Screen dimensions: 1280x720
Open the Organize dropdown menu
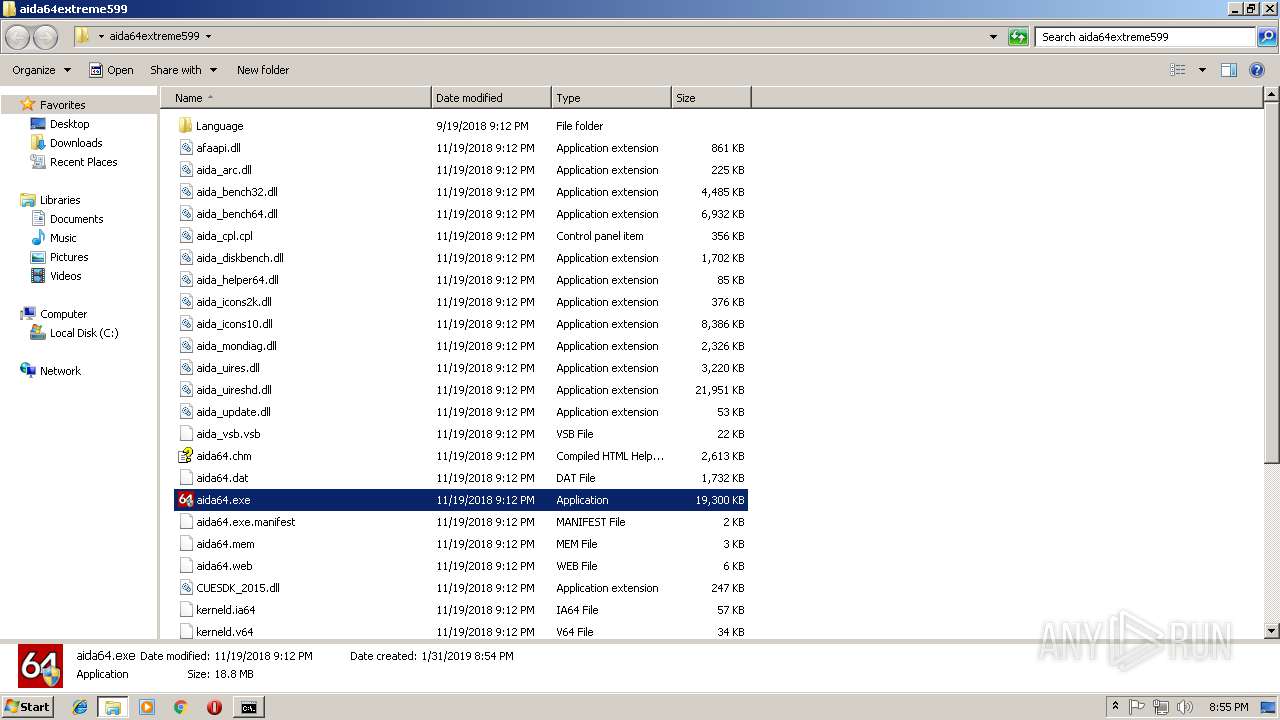[41, 70]
